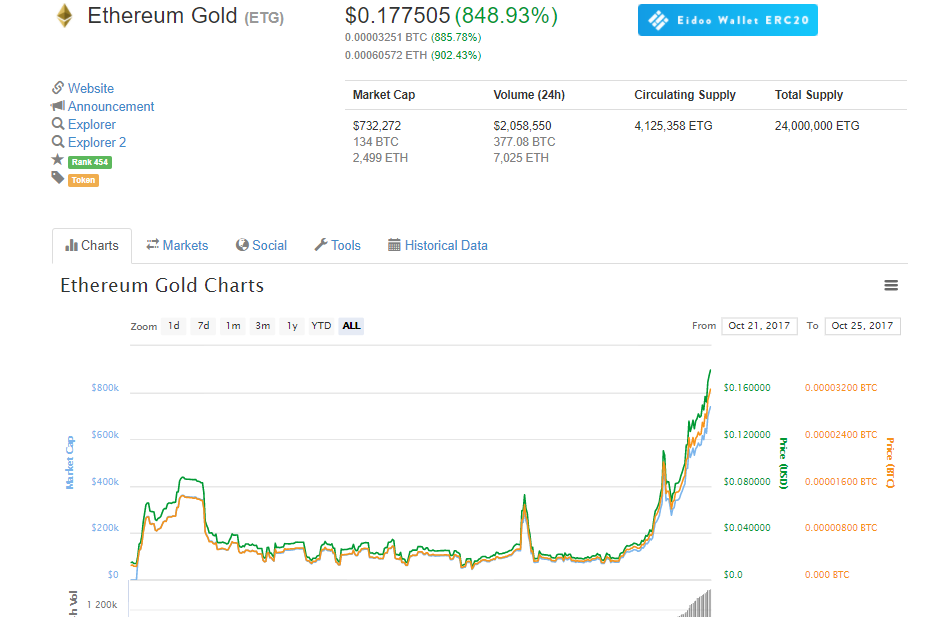Set chart zoom to YTD
The height and width of the screenshot is (617, 941).
[321, 326]
